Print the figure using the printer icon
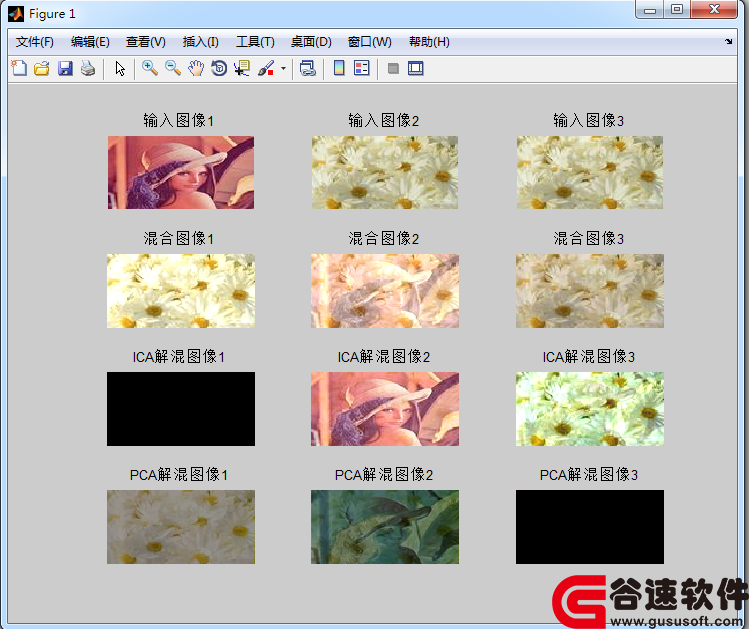The image size is (749, 629). tap(88, 68)
